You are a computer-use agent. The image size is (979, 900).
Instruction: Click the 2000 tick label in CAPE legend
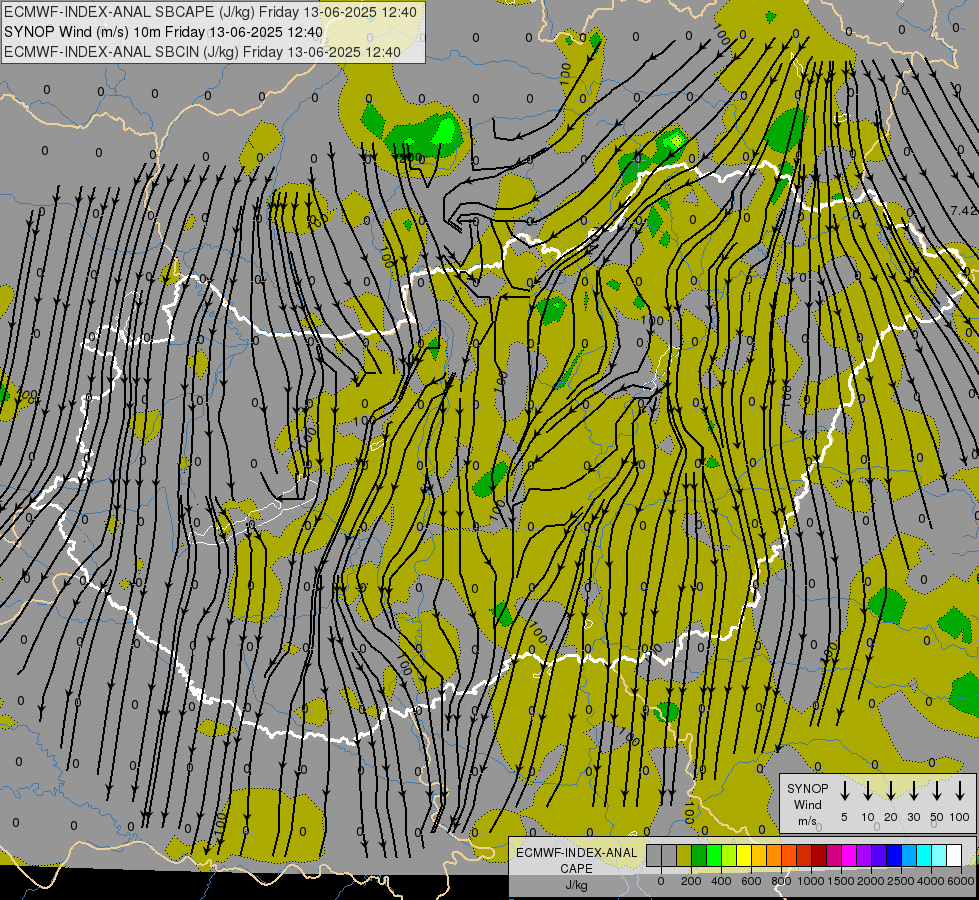[871, 881]
